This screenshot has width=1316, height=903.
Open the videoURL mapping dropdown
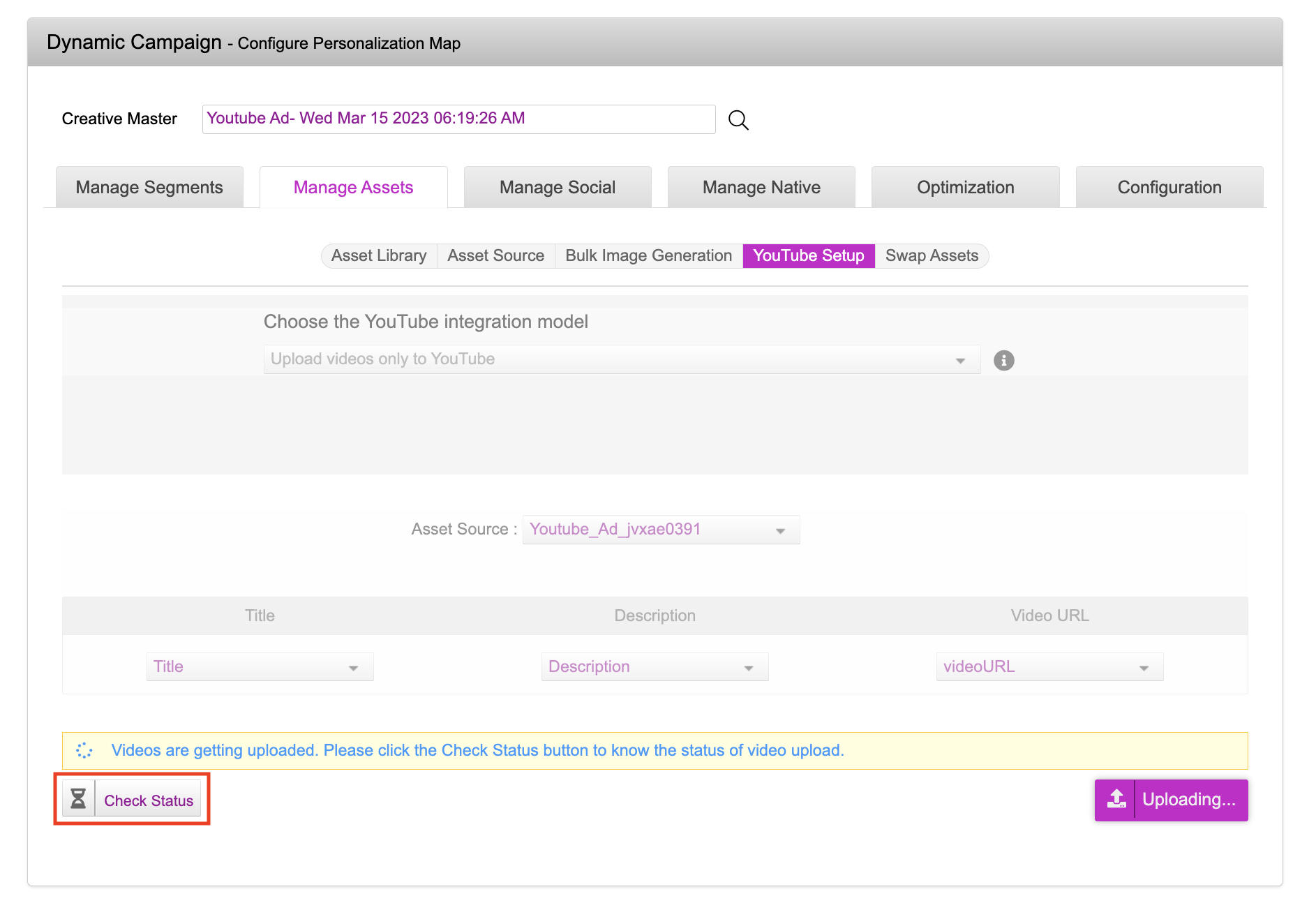(x=1049, y=667)
